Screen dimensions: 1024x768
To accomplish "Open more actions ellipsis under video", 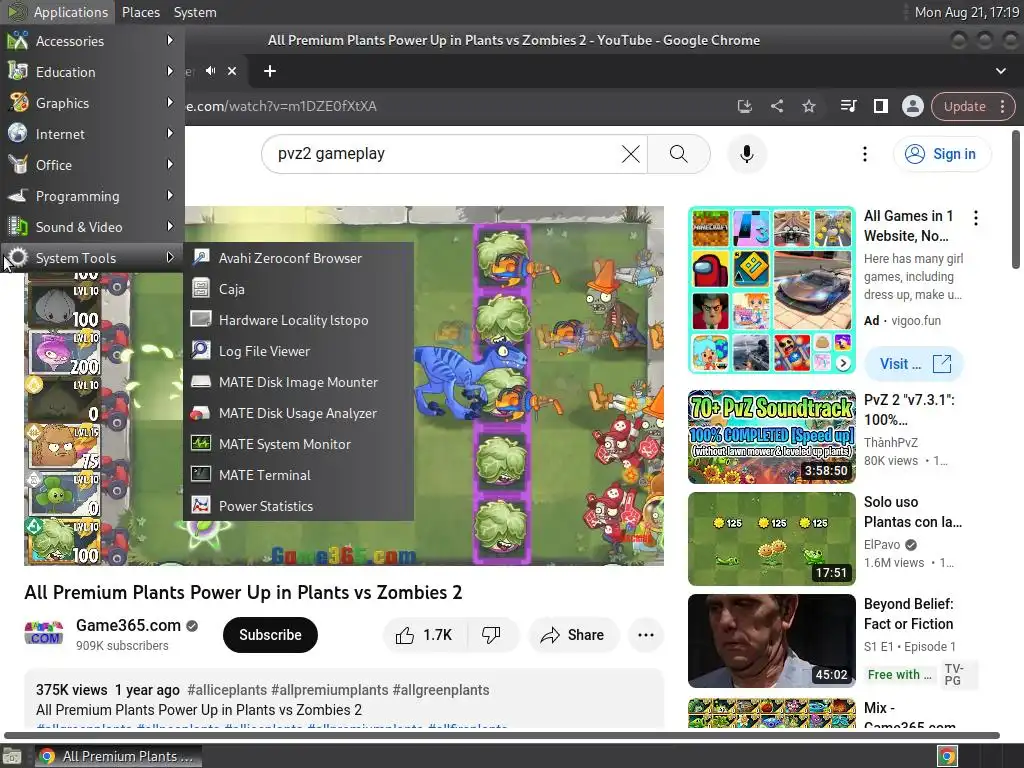I will point(645,635).
